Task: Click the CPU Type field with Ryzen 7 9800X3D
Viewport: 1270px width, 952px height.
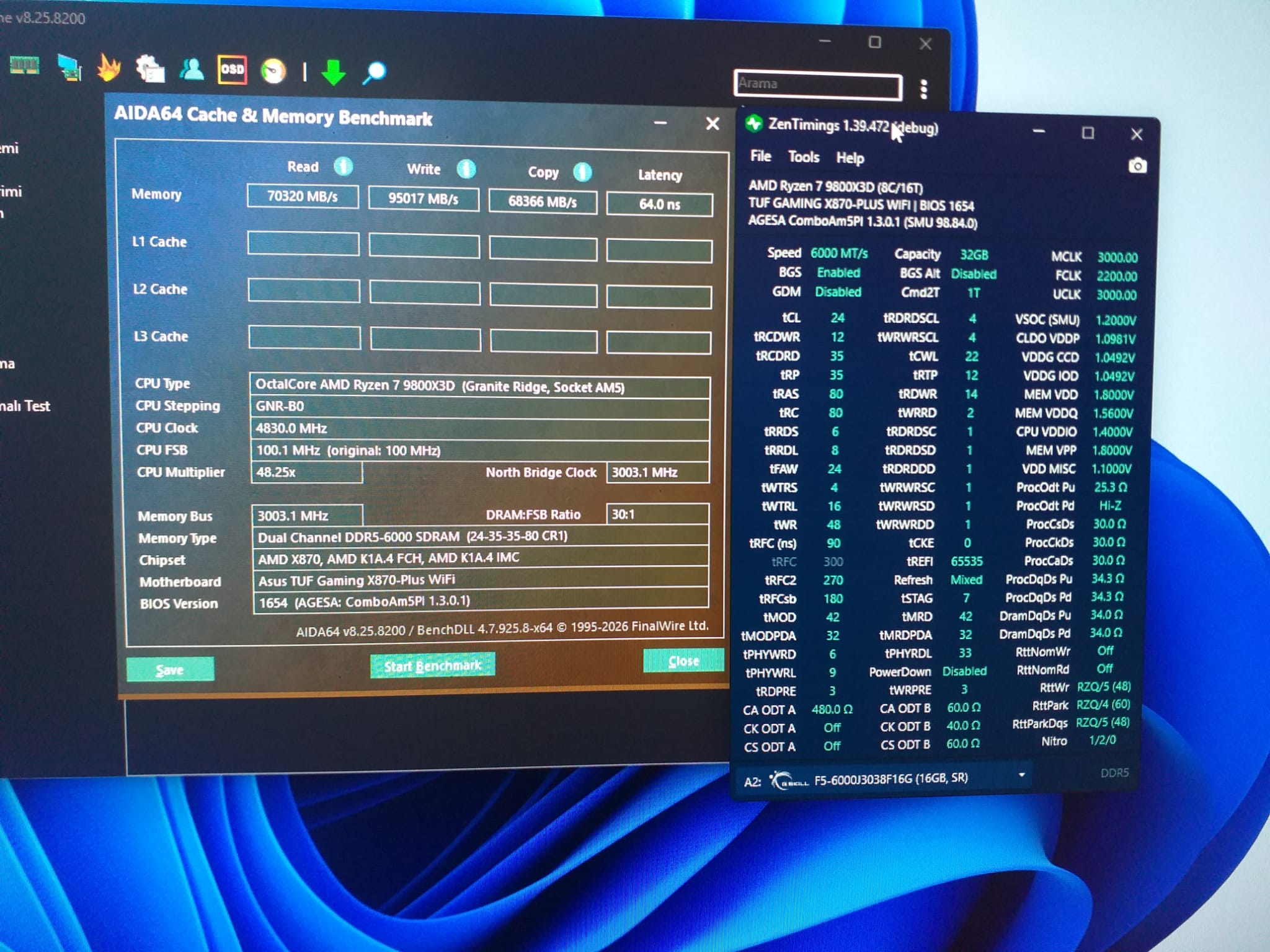Action: click(x=479, y=387)
